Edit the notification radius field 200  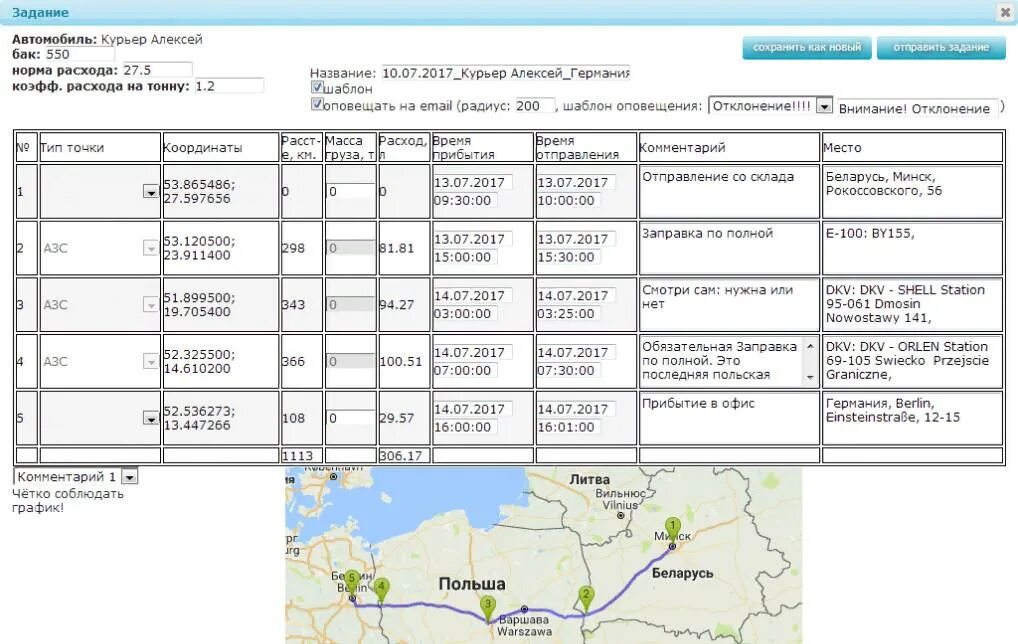pos(535,105)
